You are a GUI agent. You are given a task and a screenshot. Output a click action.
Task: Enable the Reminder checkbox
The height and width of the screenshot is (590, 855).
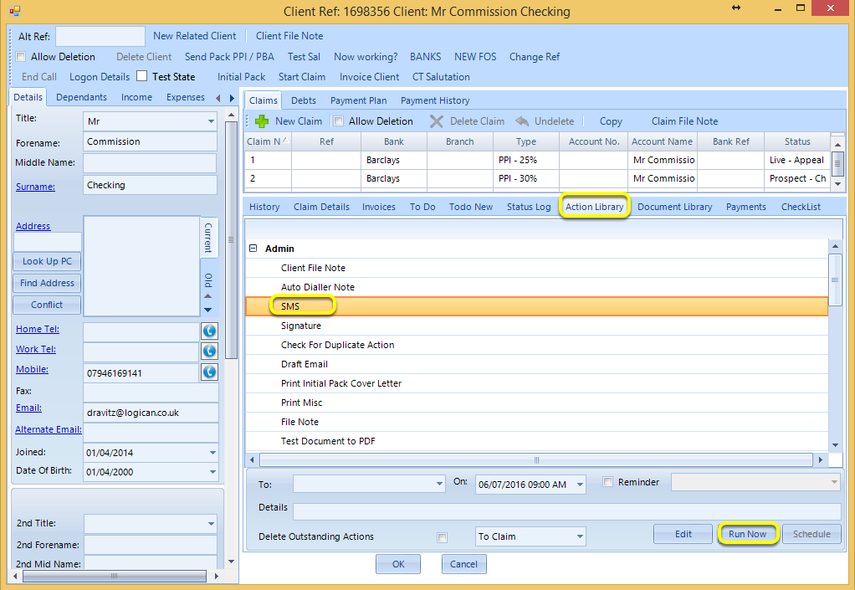[x=607, y=482]
